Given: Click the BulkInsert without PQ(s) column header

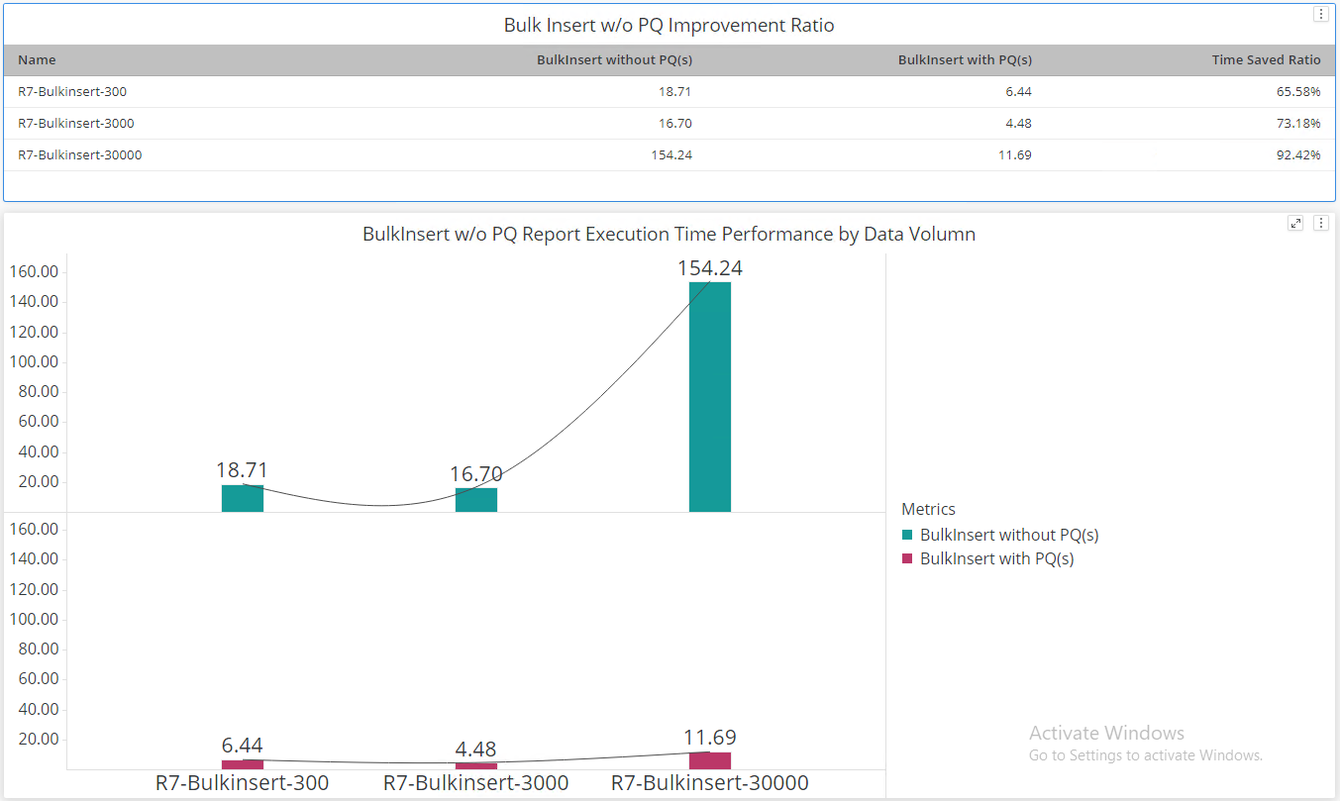Looking at the screenshot, I should click(x=614, y=60).
